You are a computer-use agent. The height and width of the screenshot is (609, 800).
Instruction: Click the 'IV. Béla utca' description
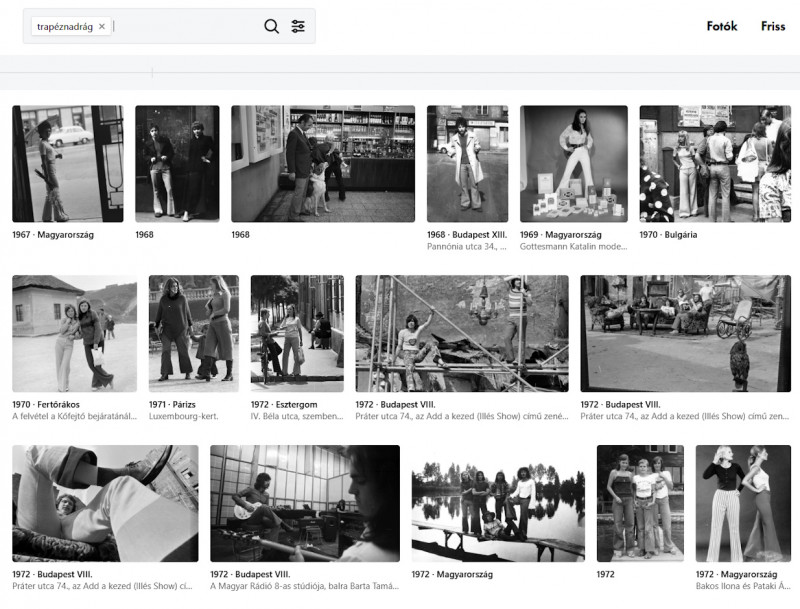(x=296, y=416)
